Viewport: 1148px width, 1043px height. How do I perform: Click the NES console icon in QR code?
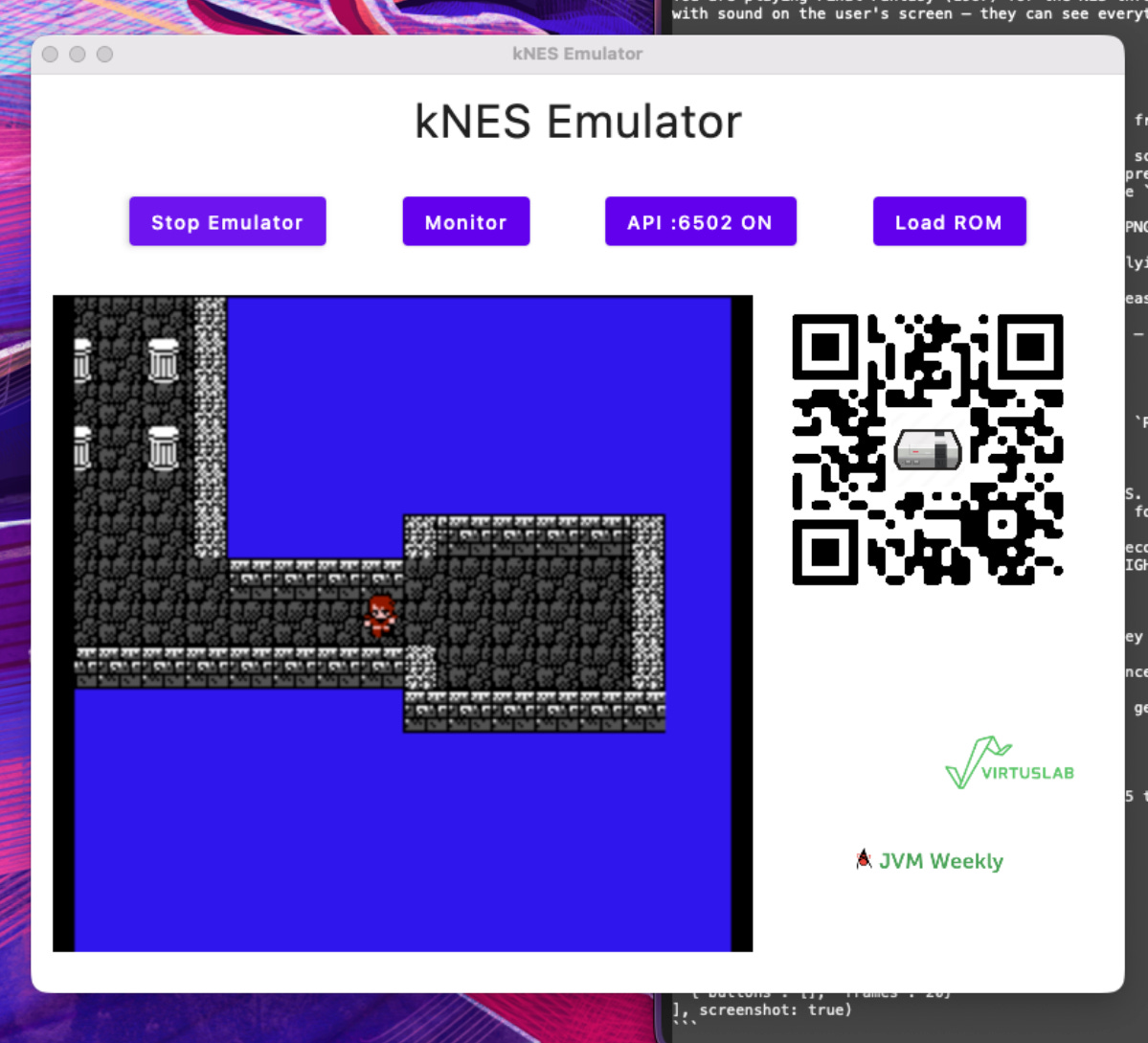tap(928, 449)
